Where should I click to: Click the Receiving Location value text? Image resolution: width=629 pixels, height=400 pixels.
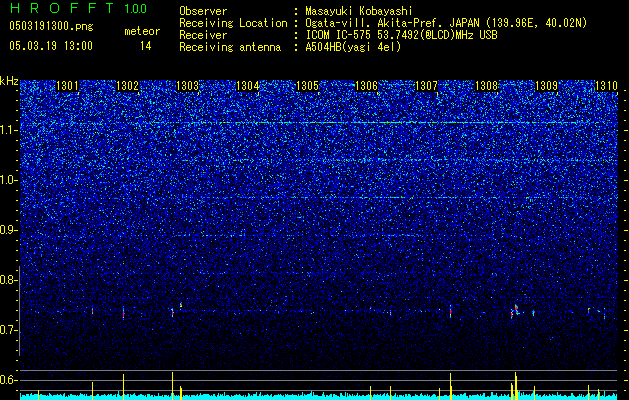pyautogui.click(x=446, y=23)
